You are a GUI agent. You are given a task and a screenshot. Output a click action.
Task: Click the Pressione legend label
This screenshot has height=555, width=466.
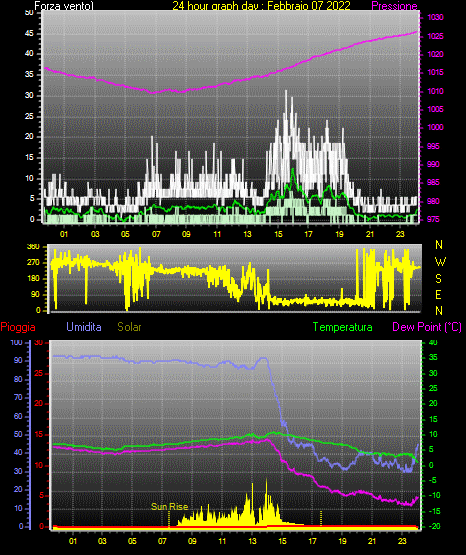click(x=394, y=6)
